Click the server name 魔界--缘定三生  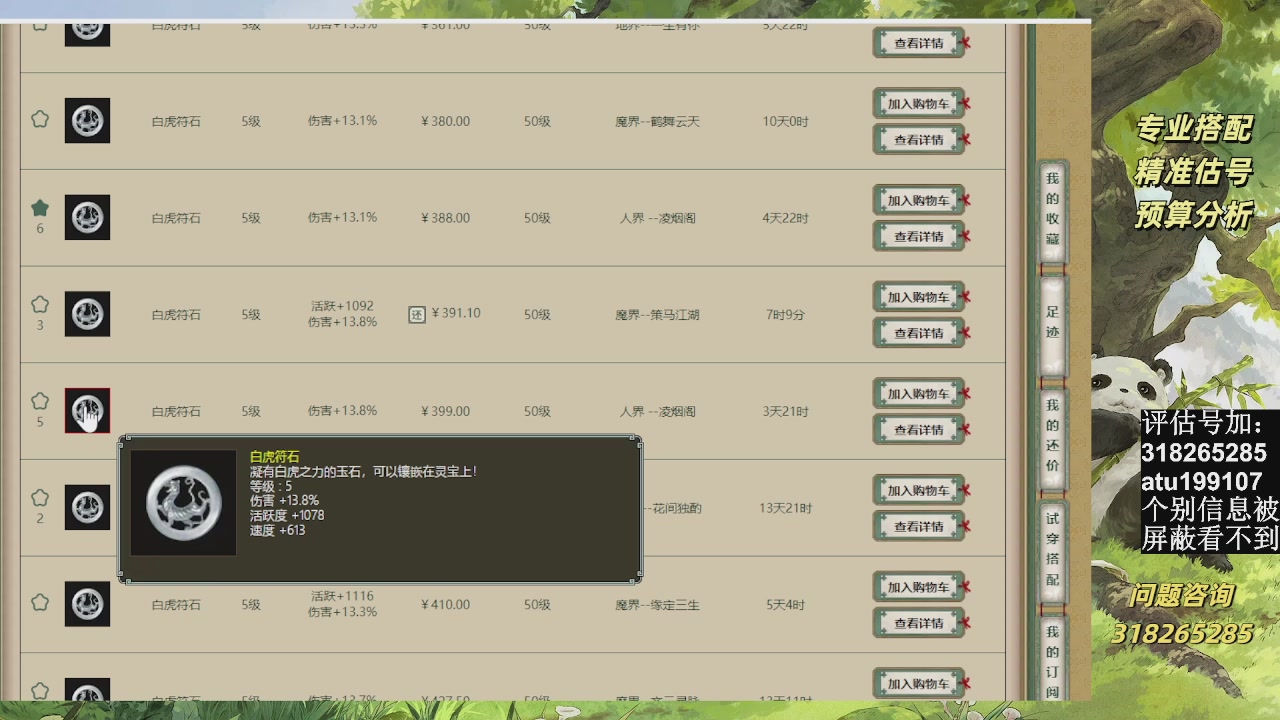pyautogui.click(x=657, y=605)
